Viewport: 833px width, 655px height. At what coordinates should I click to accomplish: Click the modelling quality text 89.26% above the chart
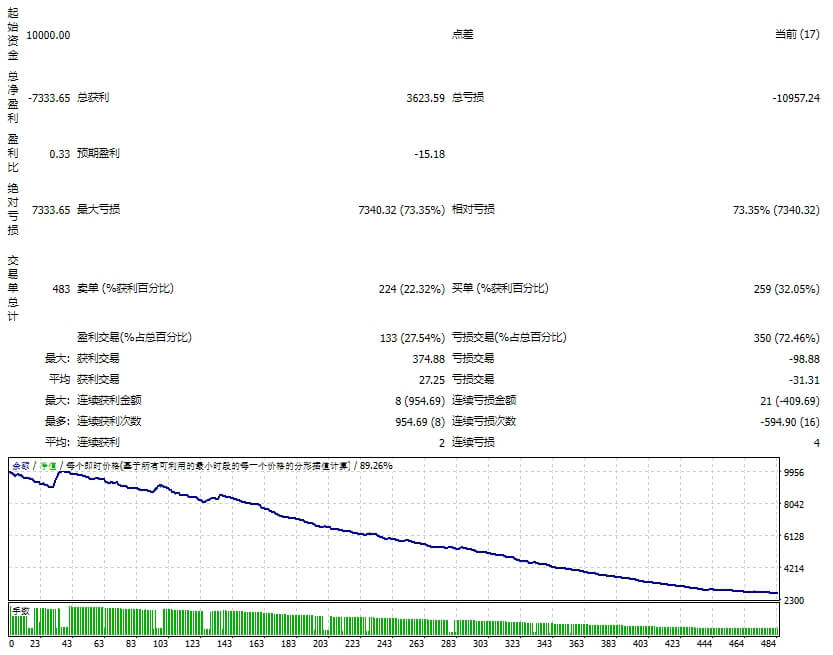point(376,465)
